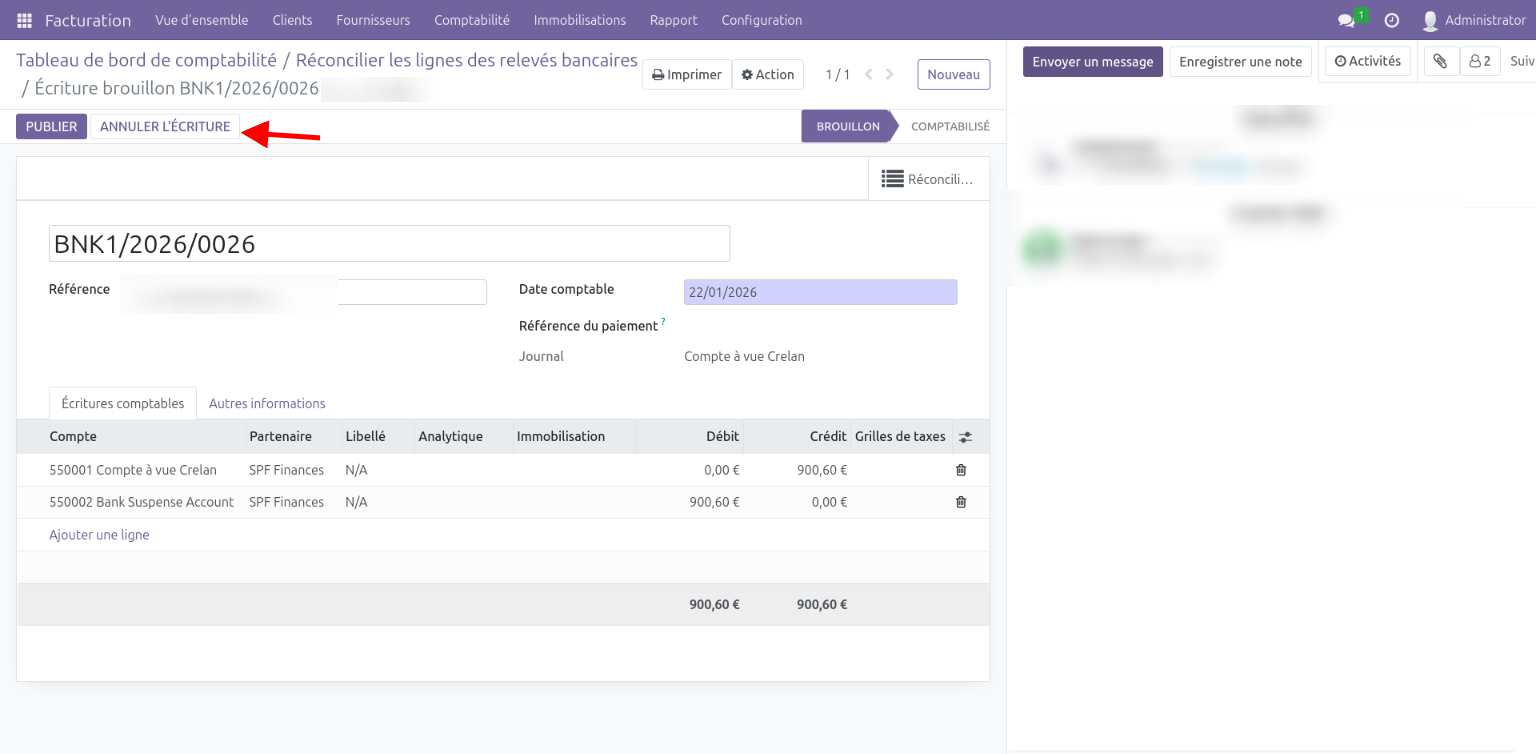This screenshot has width=1536, height=754.
Task: Open the activities clock icon in navbar
Action: click(1391, 20)
